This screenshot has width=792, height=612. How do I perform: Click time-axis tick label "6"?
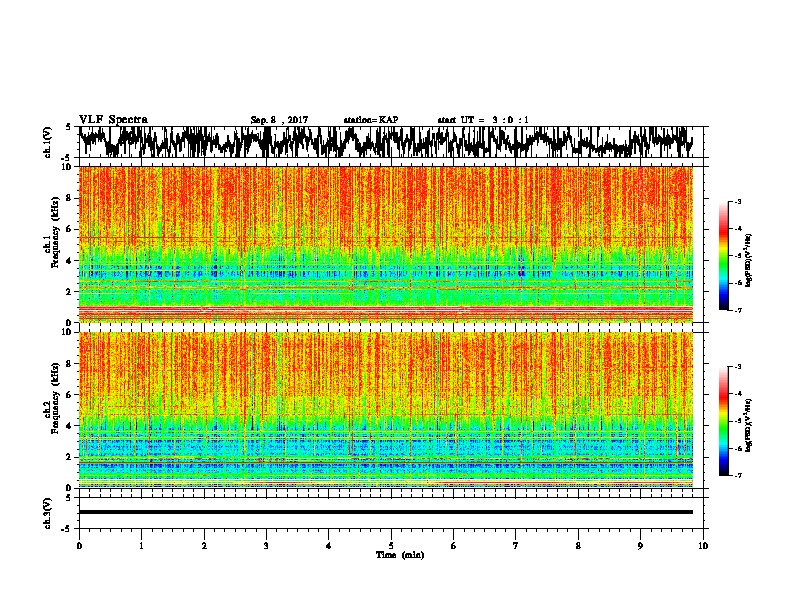point(453,546)
